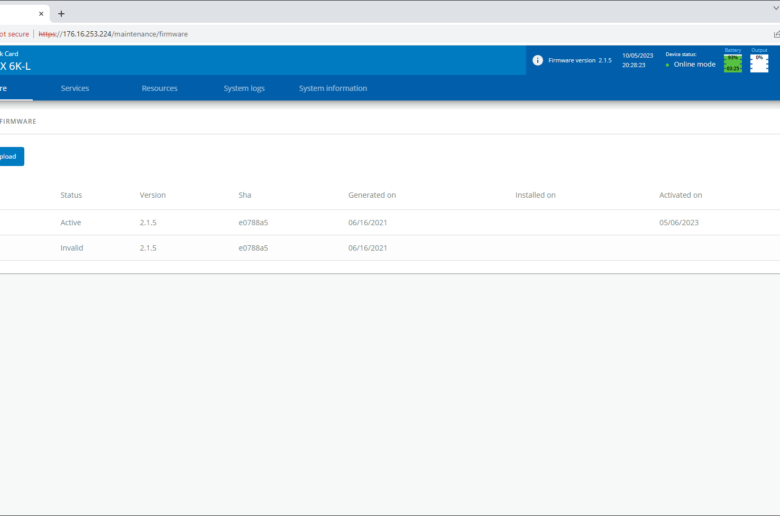Click the Activated on column header
780x516 pixels.
tap(681, 195)
